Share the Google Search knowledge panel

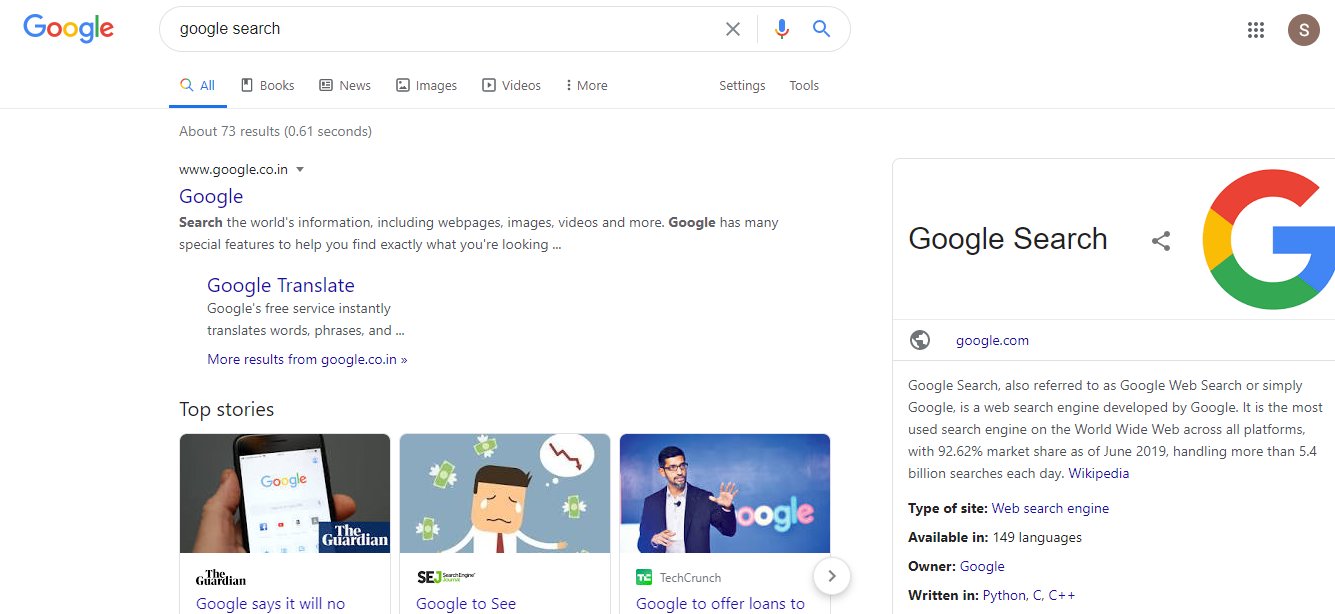click(1160, 241)
